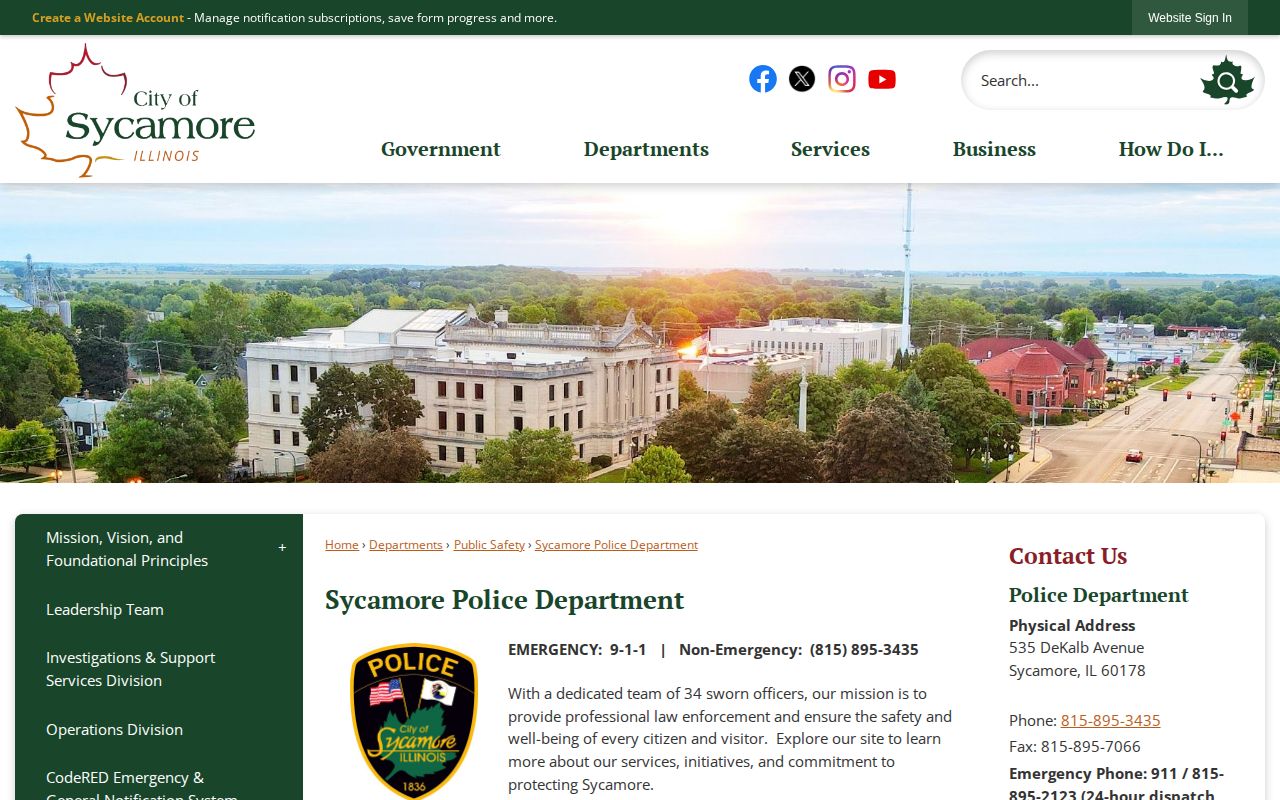
Task: Open the Business menu
Action: [x=994, y=149]
